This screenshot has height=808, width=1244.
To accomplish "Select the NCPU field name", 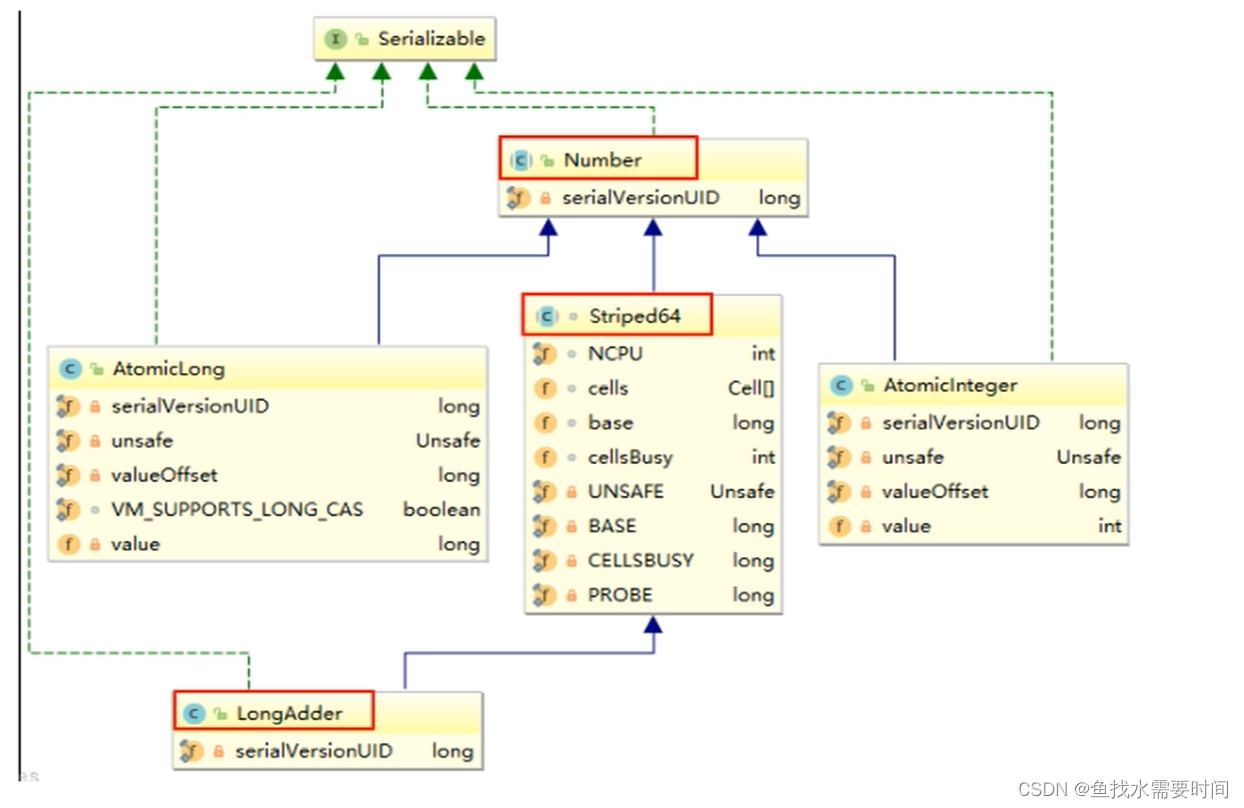I will point(615,354).
